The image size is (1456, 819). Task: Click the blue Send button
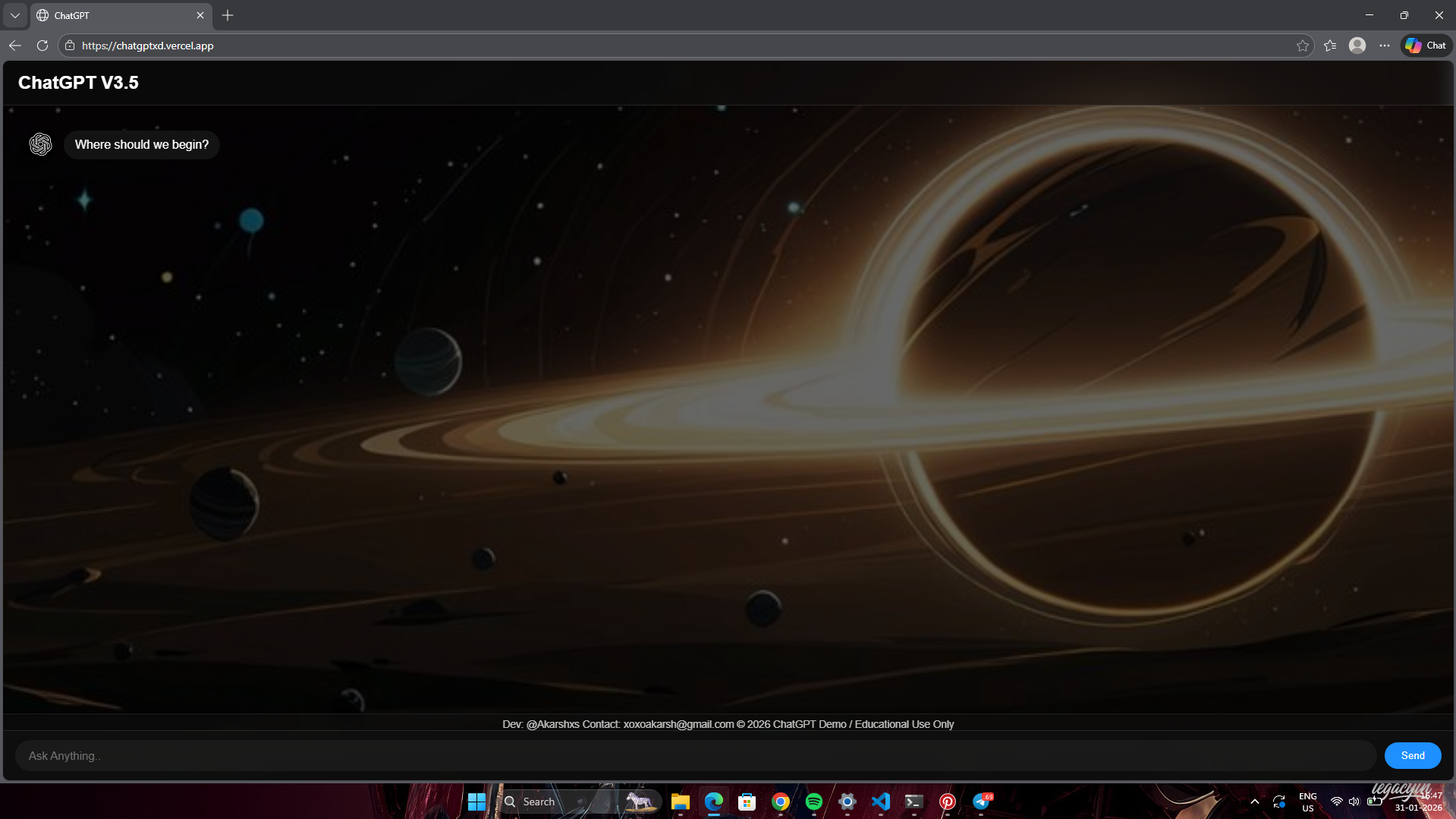(x=1412, y=755)
